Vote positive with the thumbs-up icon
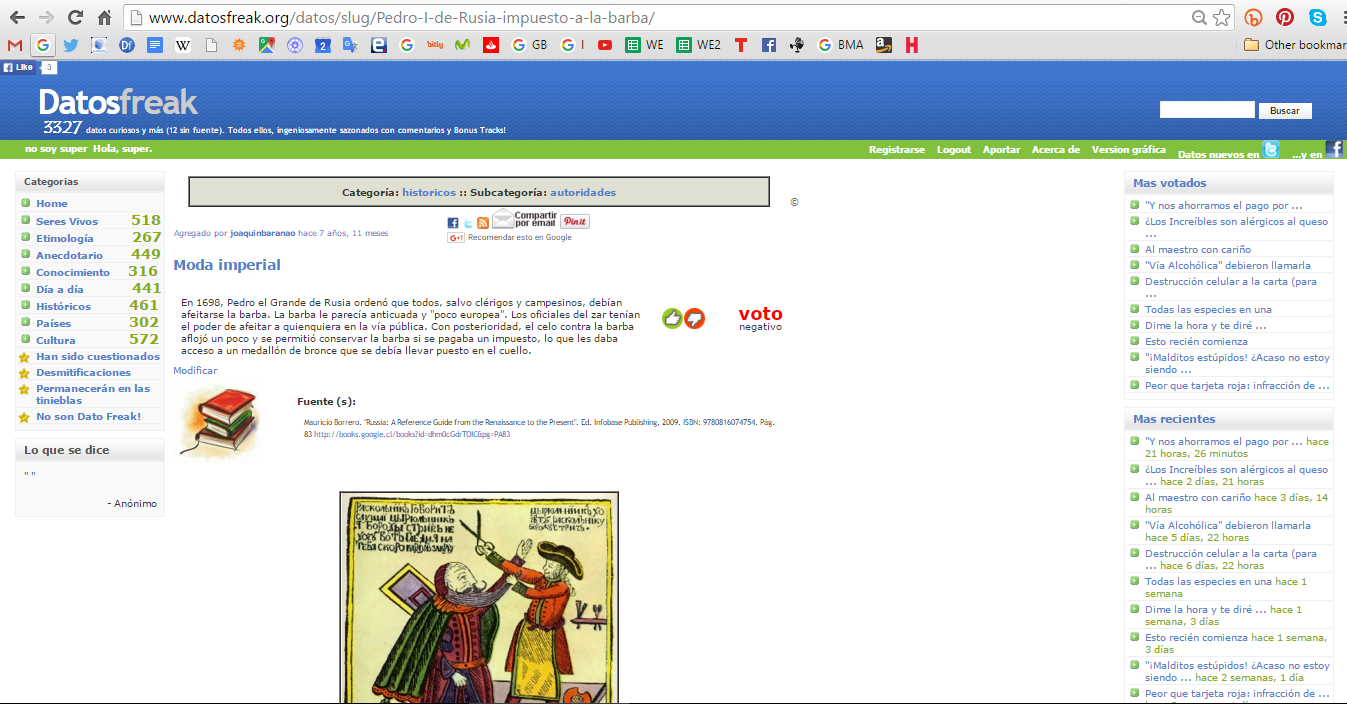The height and width of the screenshot is (704, 1347). click(x=672, y=318)
